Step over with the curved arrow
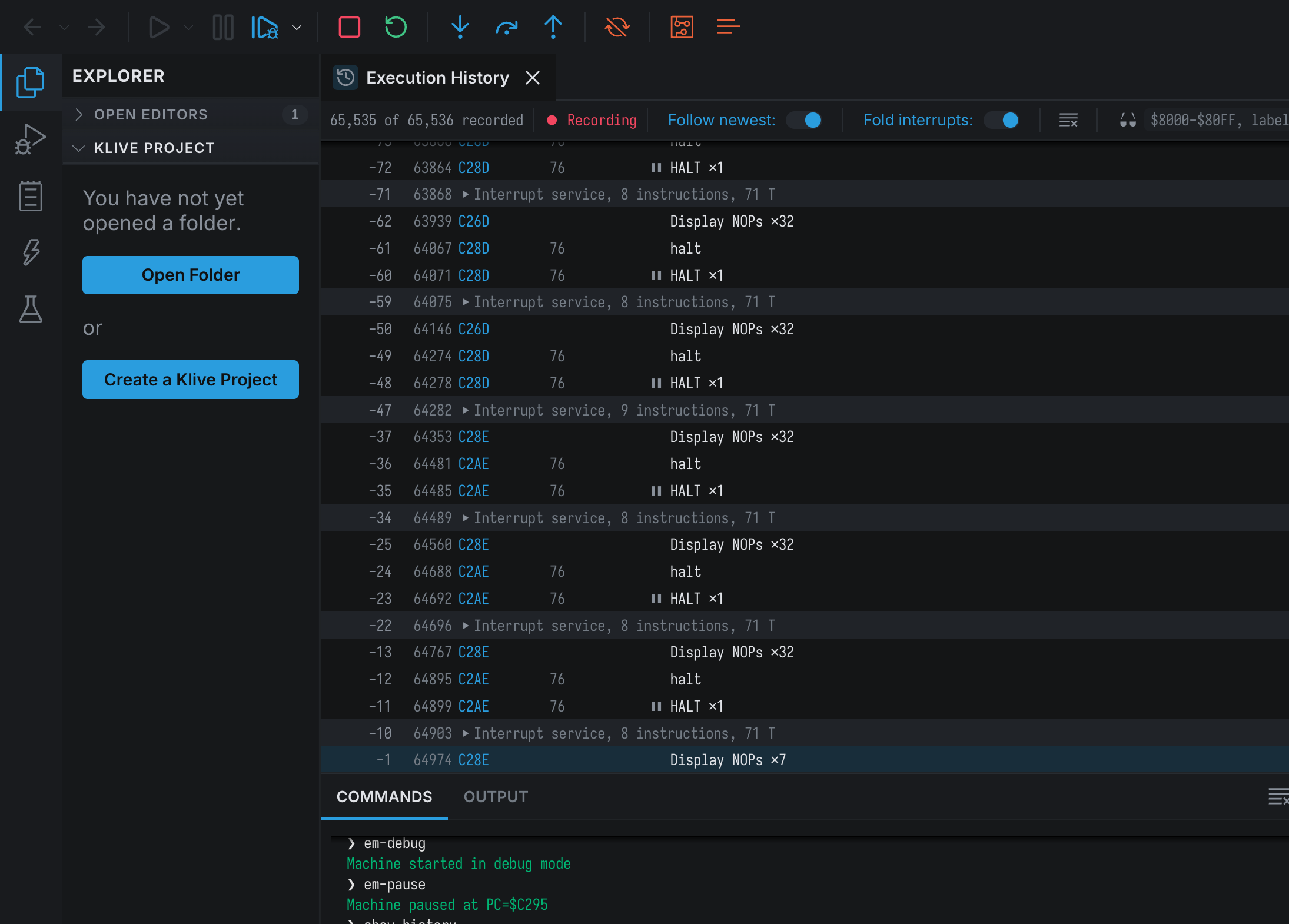The width and height of the screenshot is (1289, 924). (507, 27)
